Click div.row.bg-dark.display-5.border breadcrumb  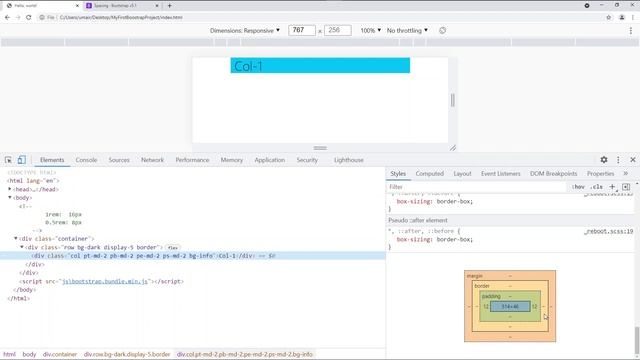pyautogui.click(x=127, y=354)
